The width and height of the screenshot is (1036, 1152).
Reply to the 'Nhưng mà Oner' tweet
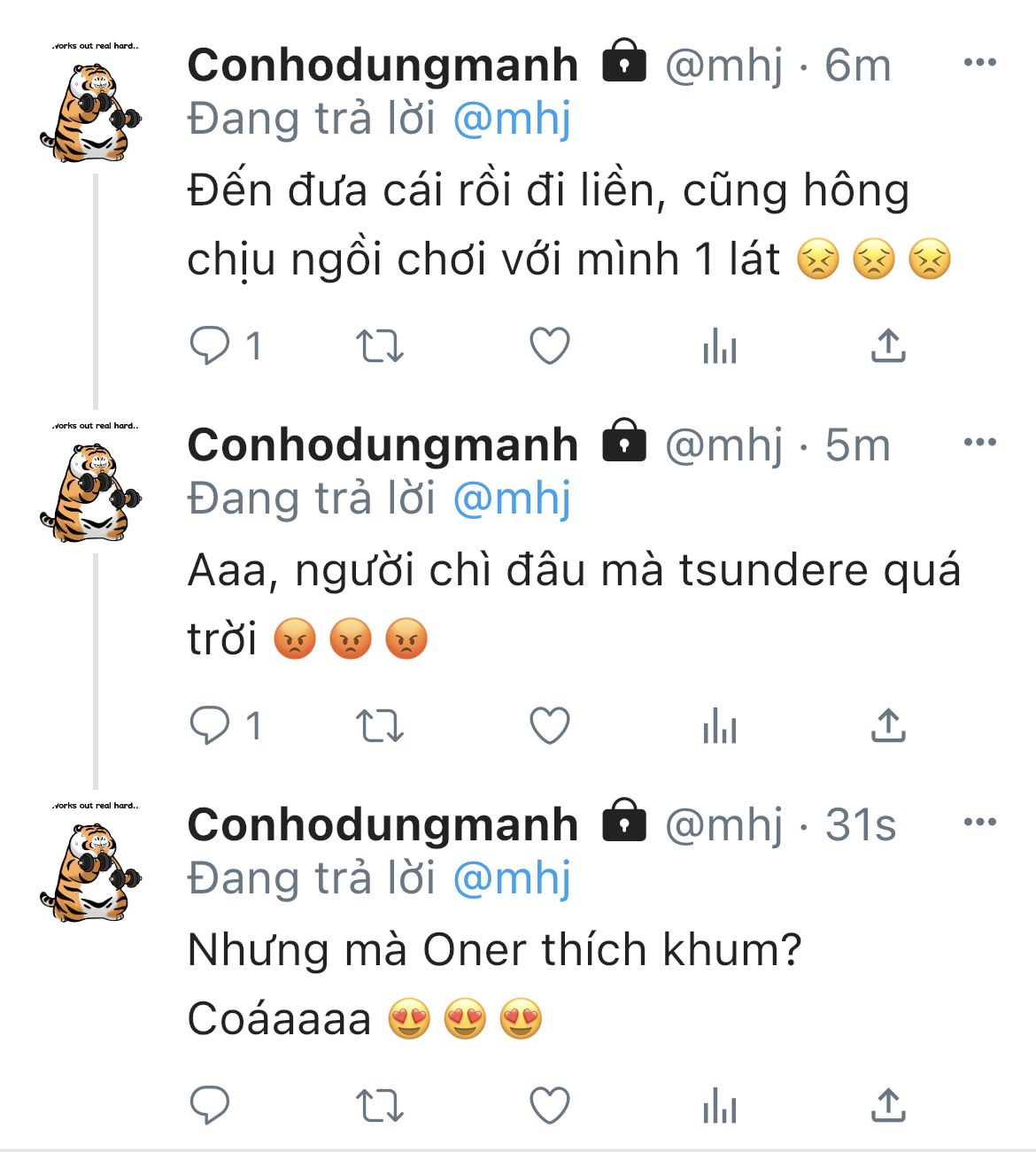[x=210, y=1106]
